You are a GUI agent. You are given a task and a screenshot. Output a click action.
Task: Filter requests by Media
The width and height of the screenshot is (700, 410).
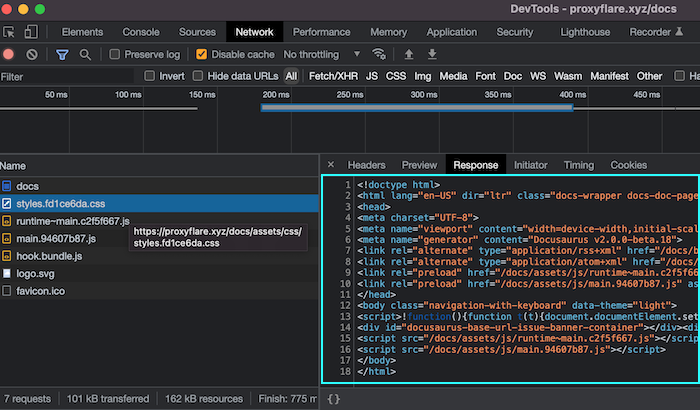coord(453,76)
